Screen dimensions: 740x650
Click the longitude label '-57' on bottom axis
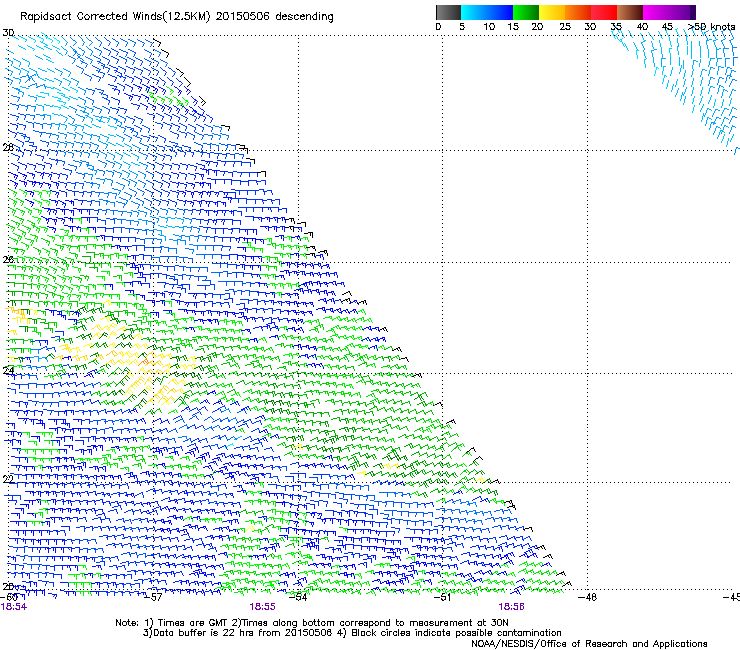(x=154, y=597)
